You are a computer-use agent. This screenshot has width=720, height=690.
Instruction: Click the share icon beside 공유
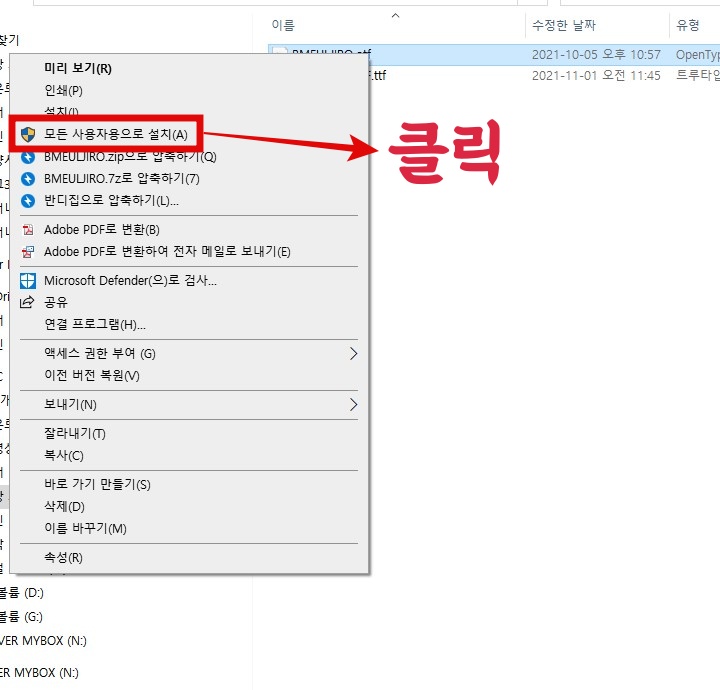[27, 302]
